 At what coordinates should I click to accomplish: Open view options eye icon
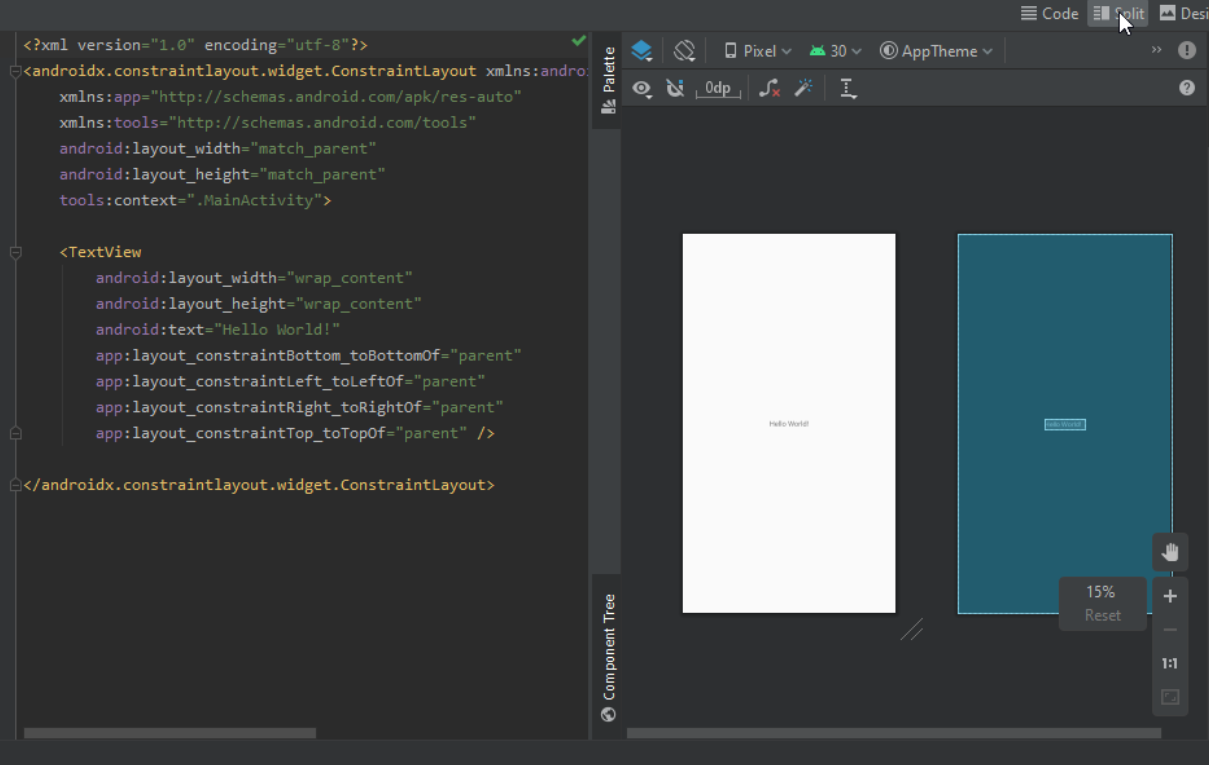(x=642, y=89)
